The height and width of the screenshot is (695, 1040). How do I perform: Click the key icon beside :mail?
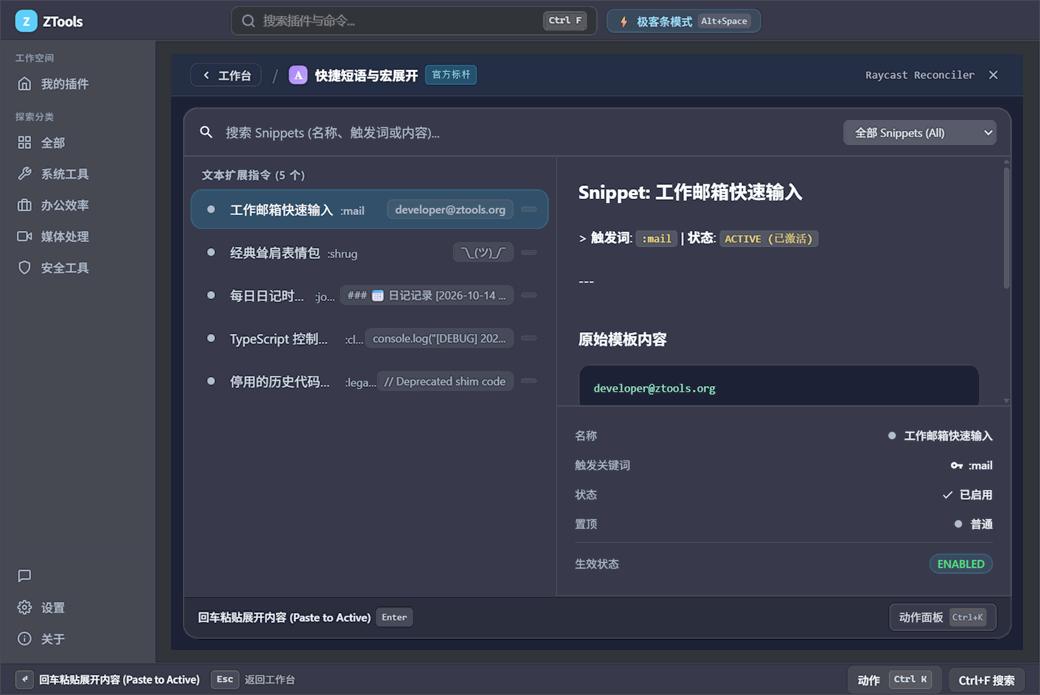956,466
